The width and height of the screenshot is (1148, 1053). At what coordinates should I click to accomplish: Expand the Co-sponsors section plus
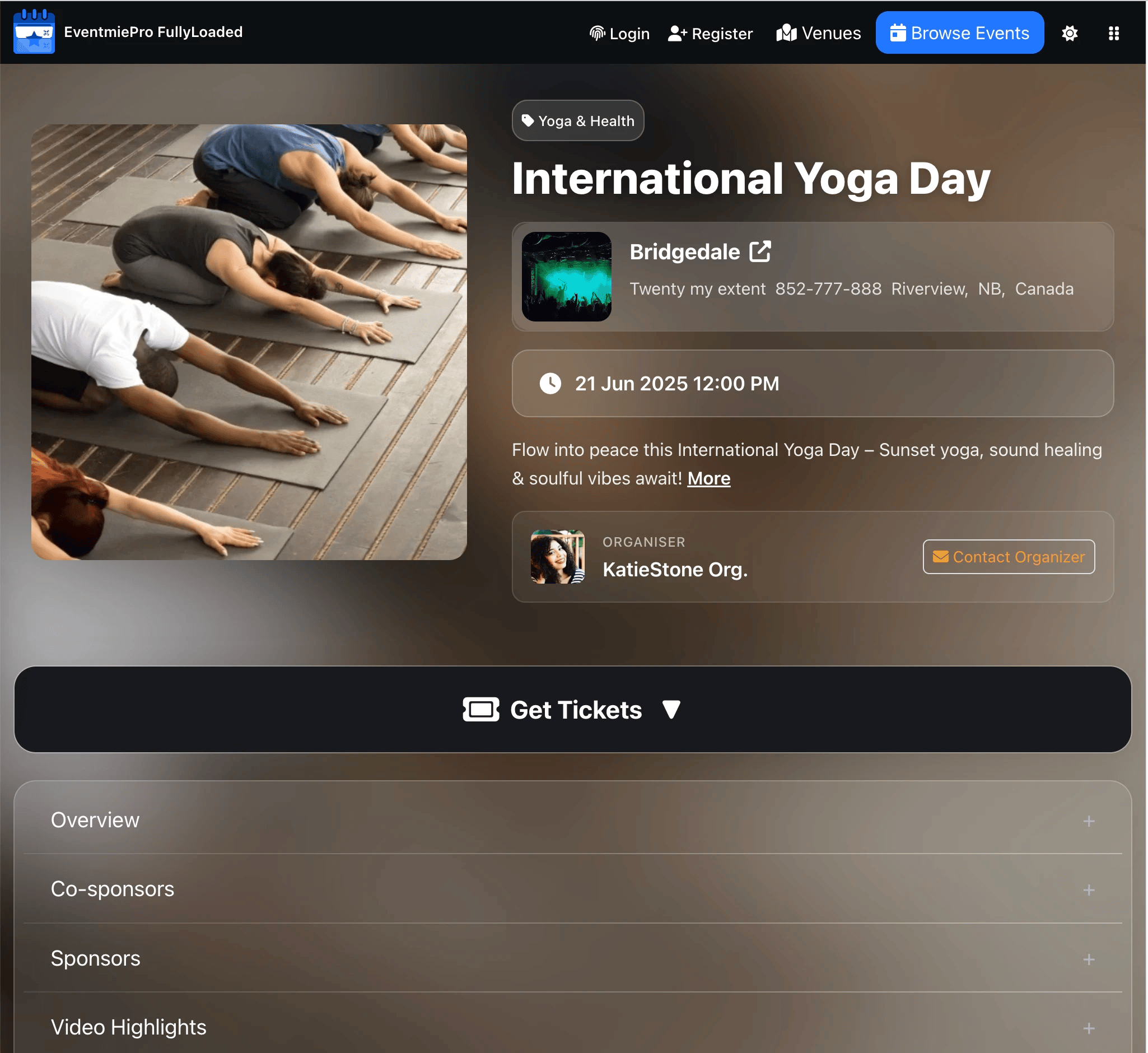point(1090,891)
